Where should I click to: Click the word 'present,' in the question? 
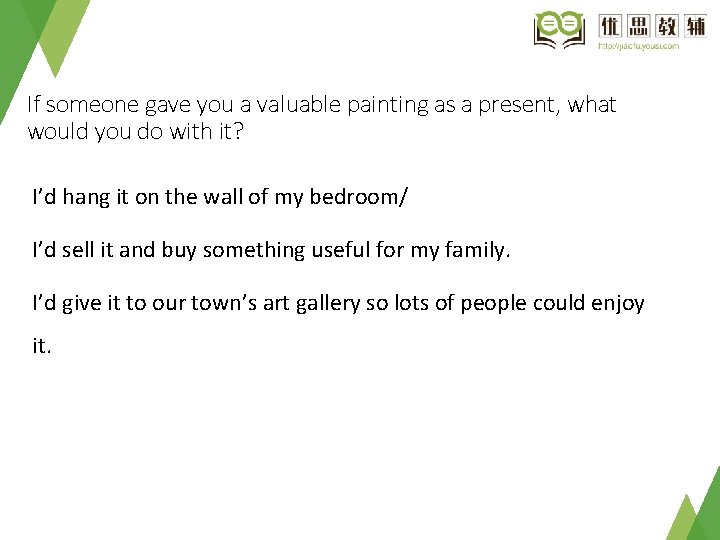[519, 106]
